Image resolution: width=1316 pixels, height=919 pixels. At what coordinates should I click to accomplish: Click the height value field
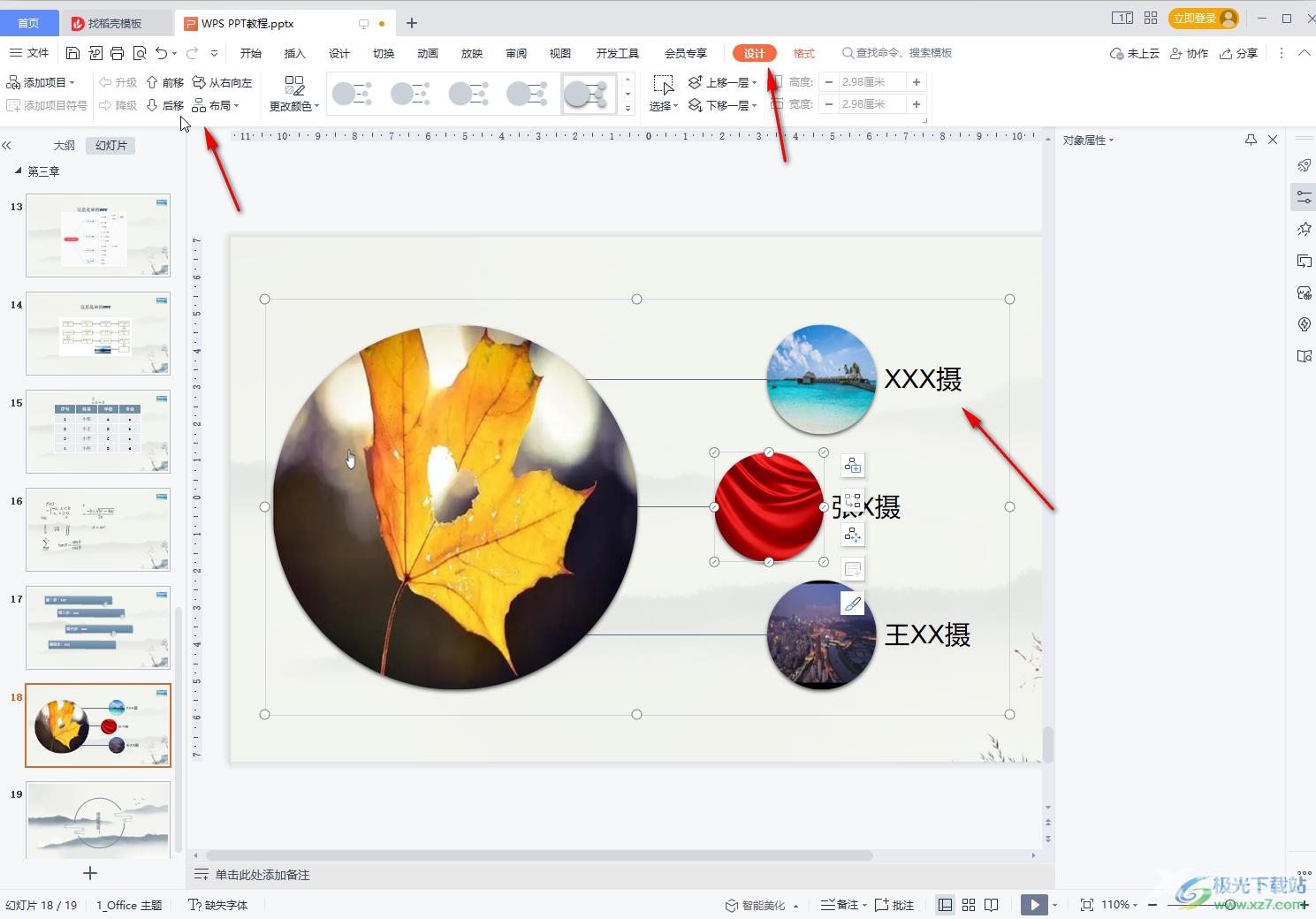872,82
